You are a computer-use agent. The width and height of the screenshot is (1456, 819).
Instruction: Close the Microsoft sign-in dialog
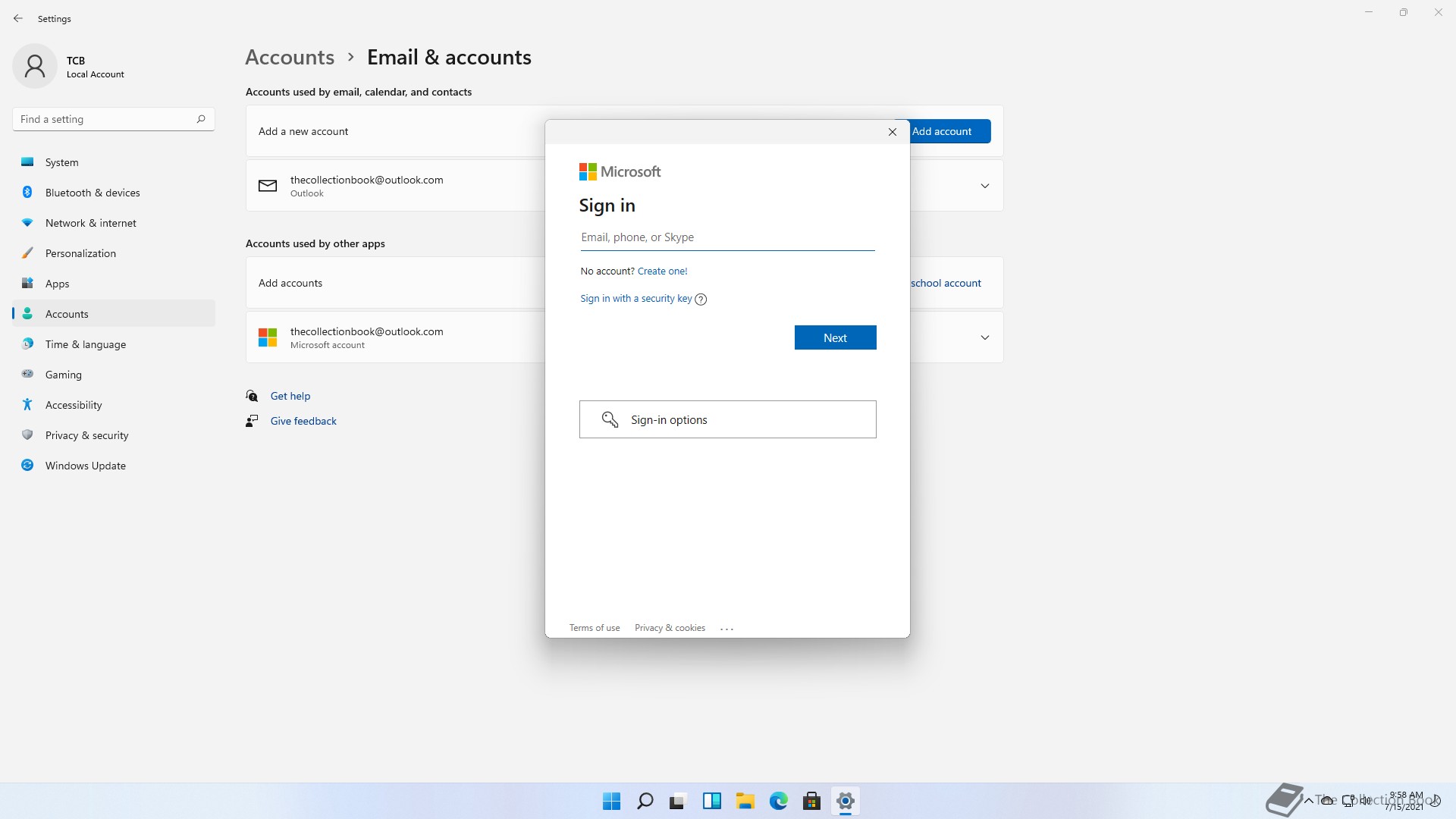[x=893, y=132]
